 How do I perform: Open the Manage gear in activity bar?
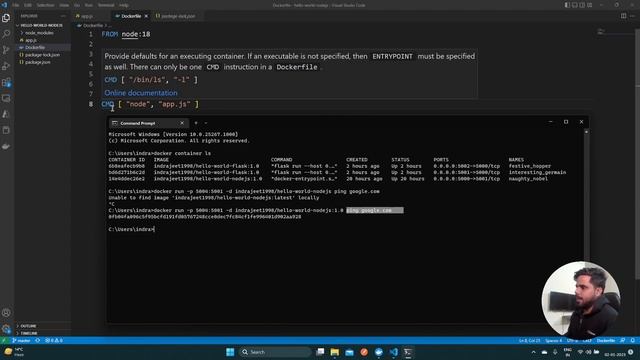tap(6, 328)
